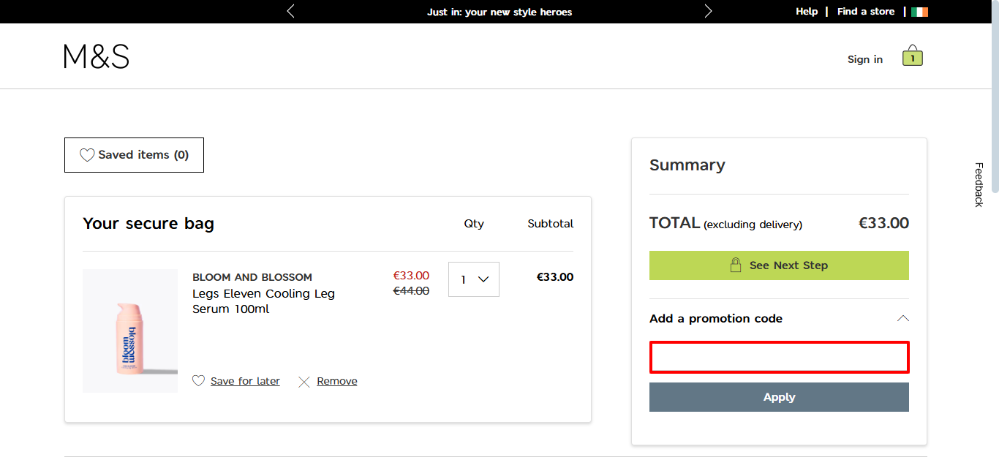Screen dimensions: 999x462
Task: Go to previous banner message arrow
Action: pyautogui.click(x=291, y=11)
